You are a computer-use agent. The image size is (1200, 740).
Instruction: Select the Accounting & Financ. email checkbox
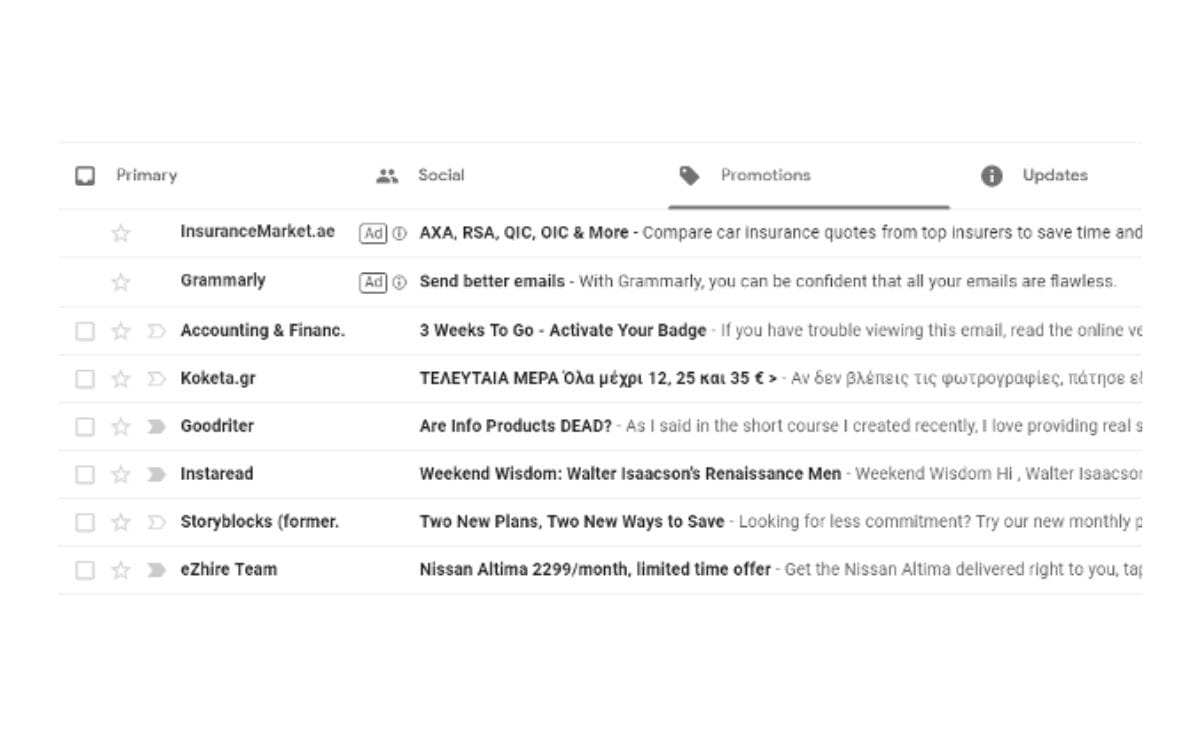point(85,331)
